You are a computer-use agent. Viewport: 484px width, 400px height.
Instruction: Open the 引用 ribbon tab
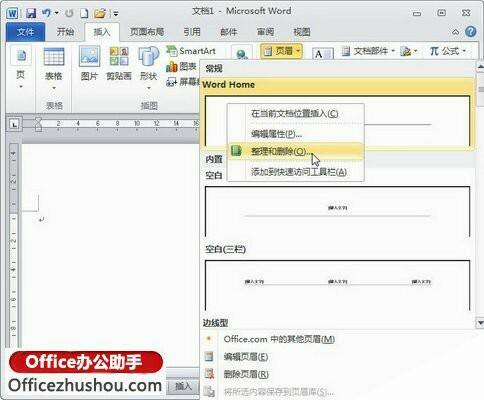pyautogui.click(x=192, y=32)
